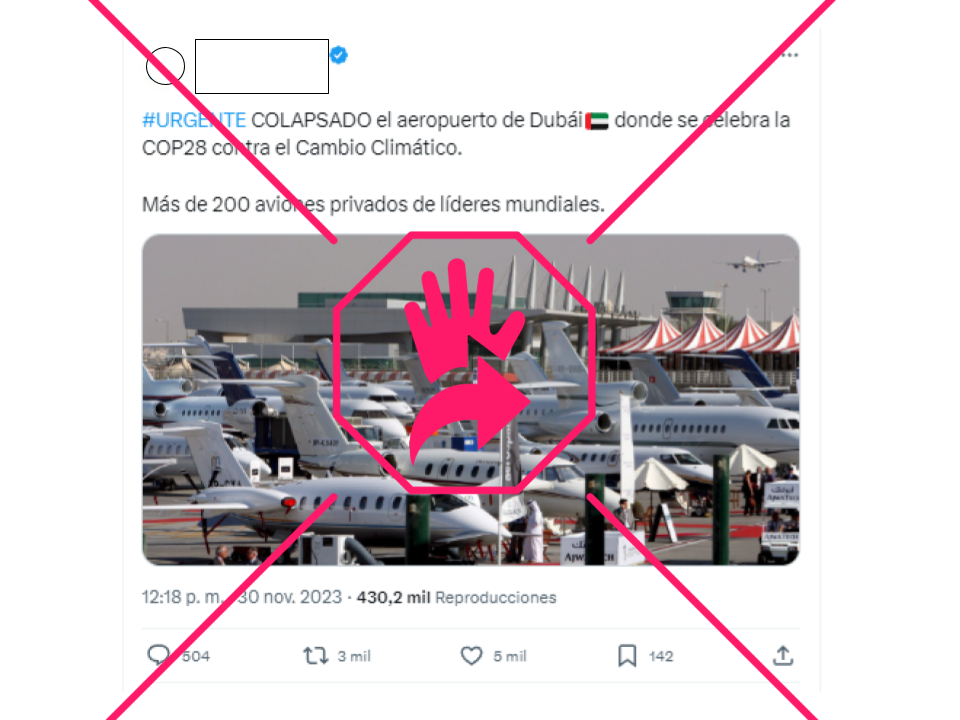Click the 430,2 mil Reproducciones count

457,597
